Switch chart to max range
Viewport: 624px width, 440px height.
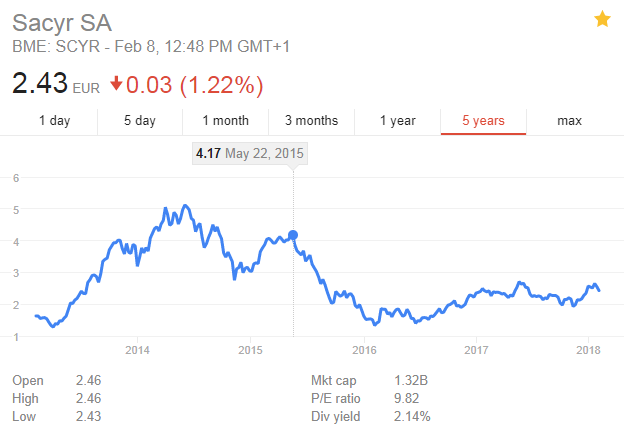(x=569, y=121)
